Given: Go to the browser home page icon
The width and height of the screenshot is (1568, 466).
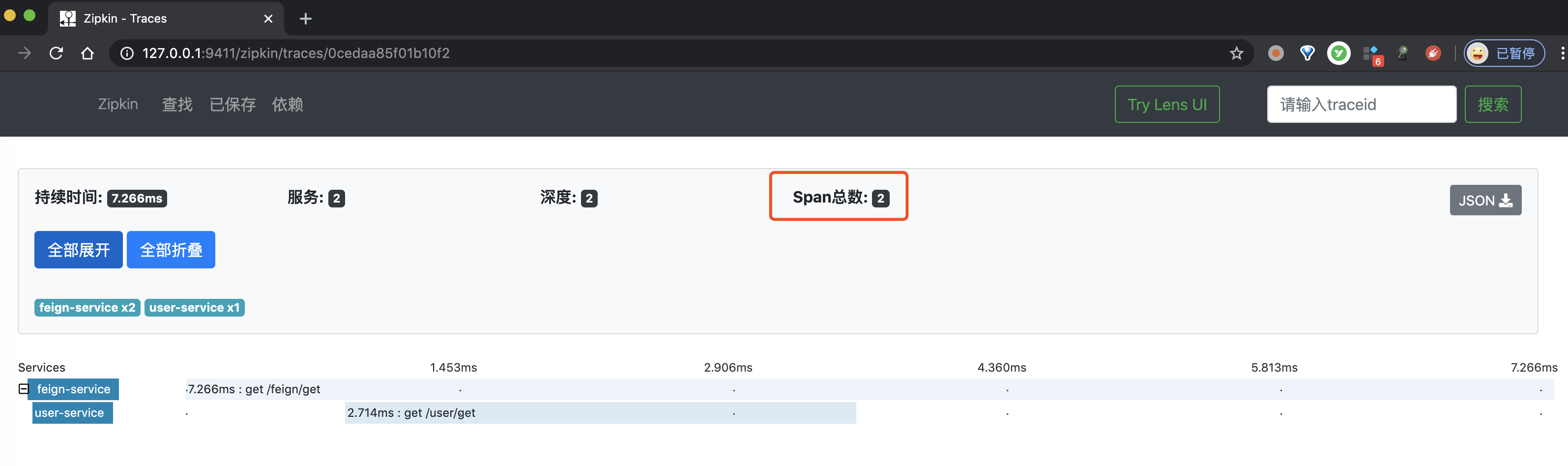Looking at the screenshot, I should (87, 54).
